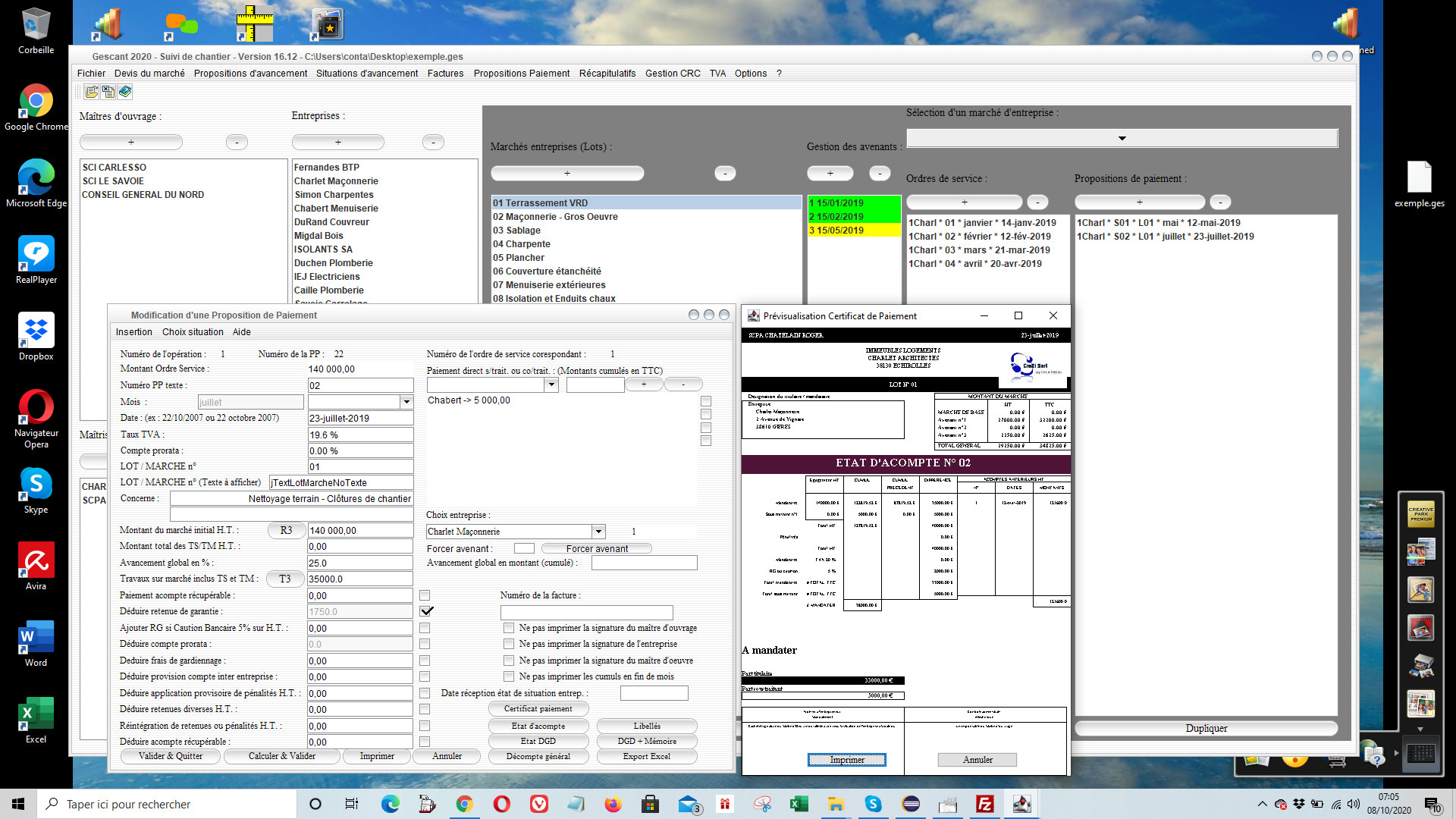Expand the sidebar panel downward arrow
Viewport: 1456px width, 819px height.
point(1420,729)
